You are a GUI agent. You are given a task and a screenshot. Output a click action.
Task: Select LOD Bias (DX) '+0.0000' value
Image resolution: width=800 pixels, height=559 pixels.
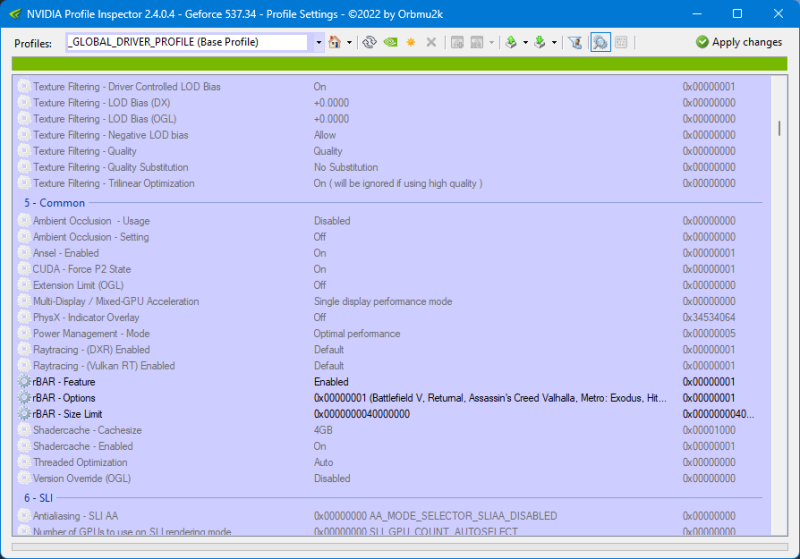(x=331, y=103)
